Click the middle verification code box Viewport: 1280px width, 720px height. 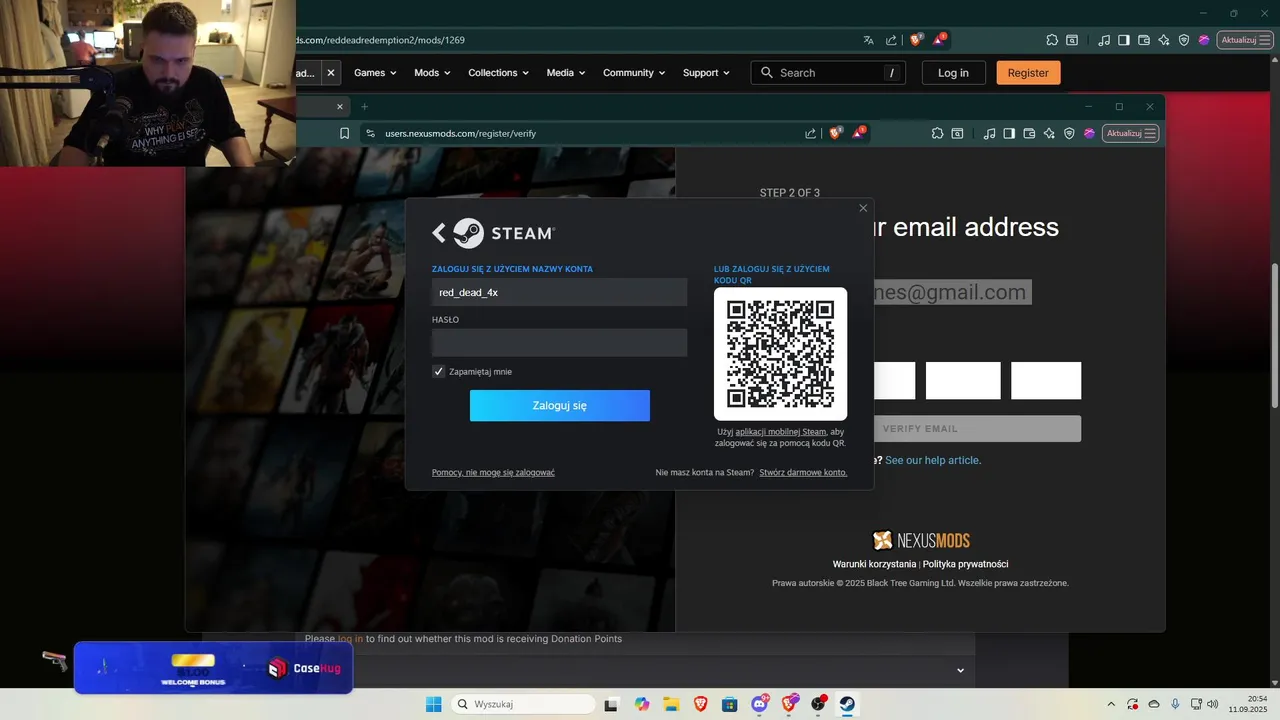pos(963,381)
